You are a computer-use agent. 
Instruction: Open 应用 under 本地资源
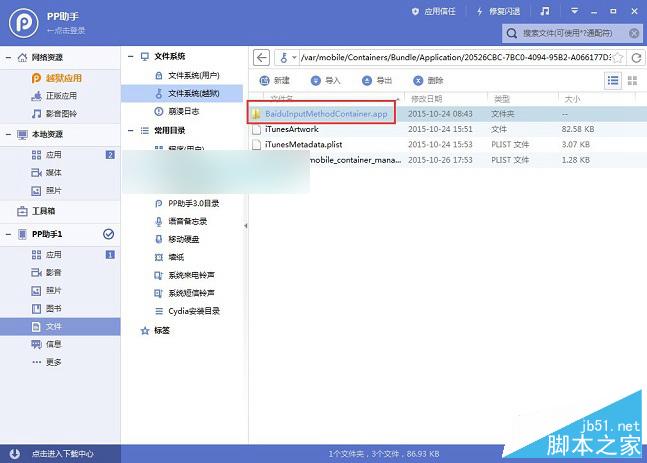[47, 155]
